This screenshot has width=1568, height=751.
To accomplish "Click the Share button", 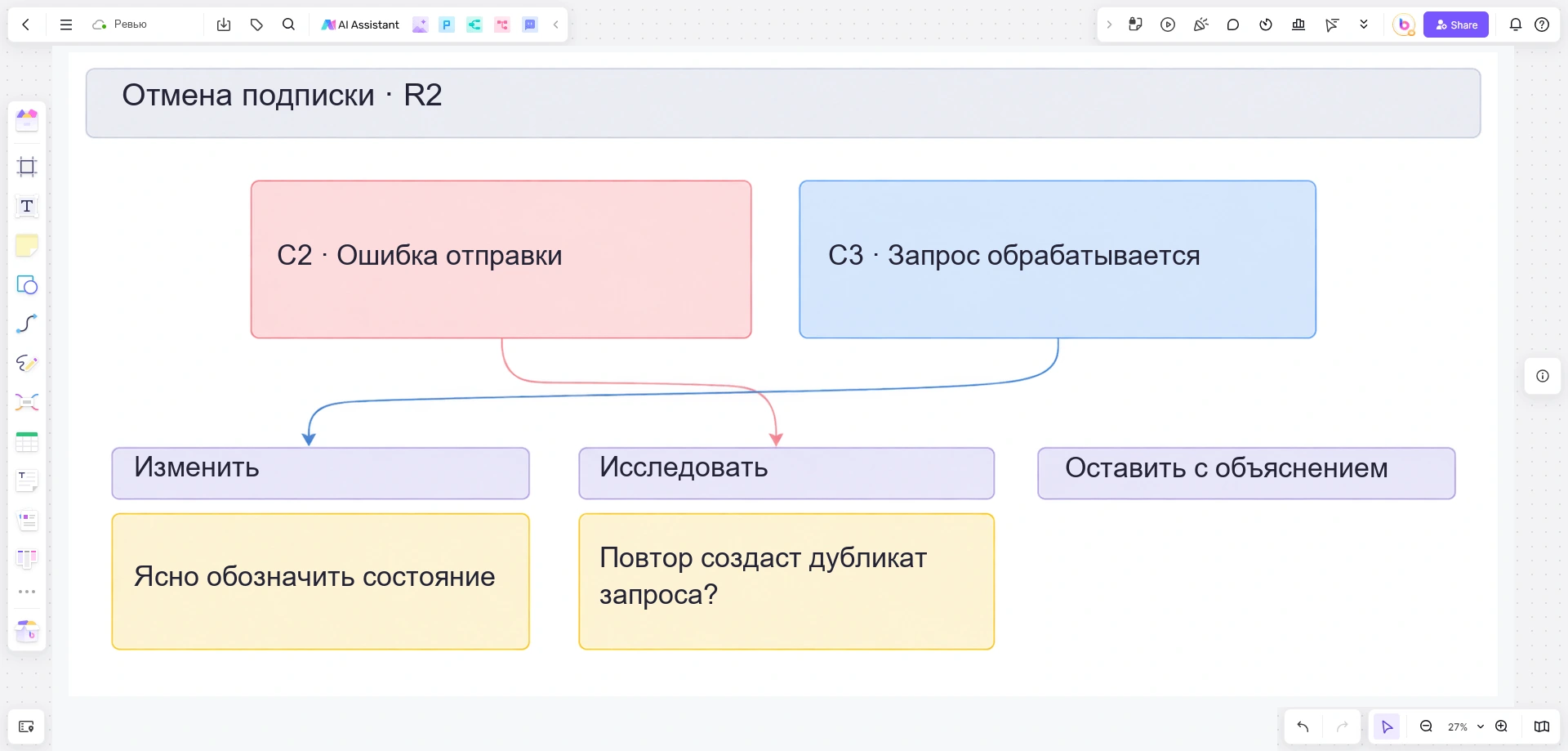I will [x=1456, y=25].
